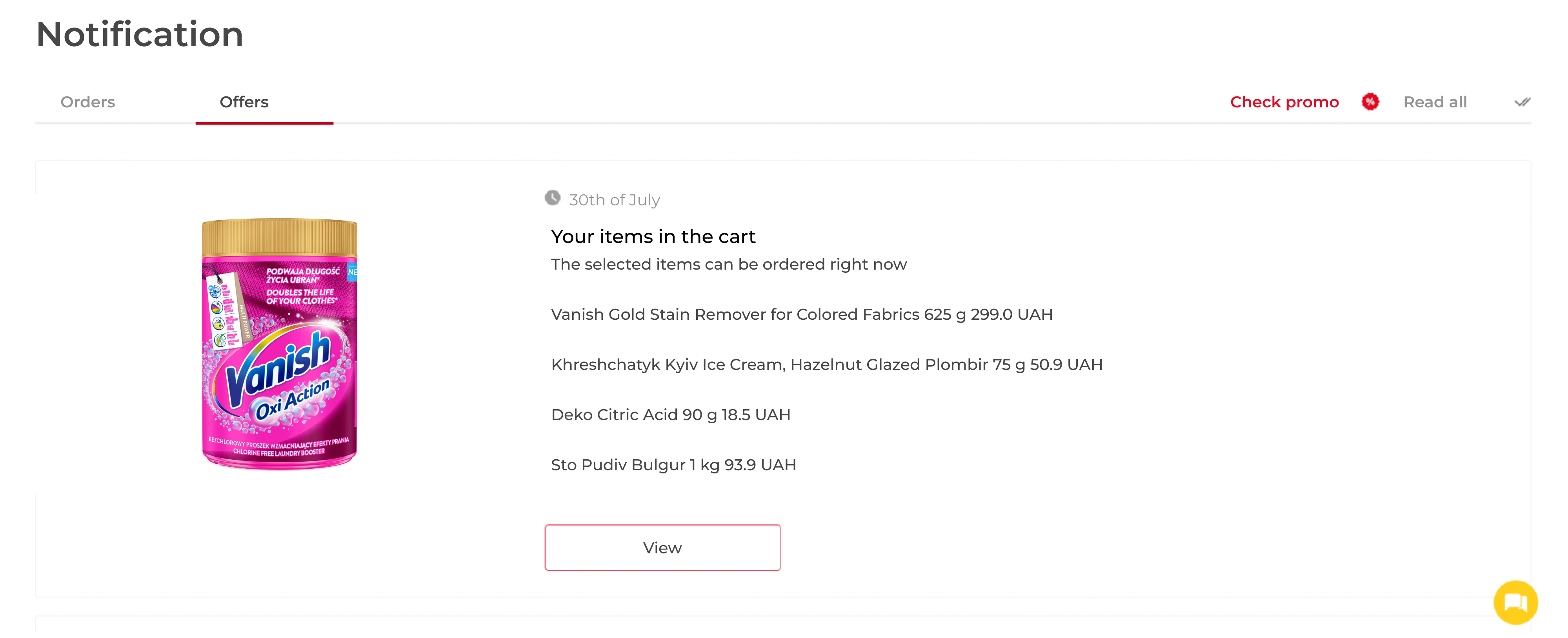Screen dimensions: 1568x638
Task: Mark all notifications as read via Read all
Action: [x=1435, y=101]
